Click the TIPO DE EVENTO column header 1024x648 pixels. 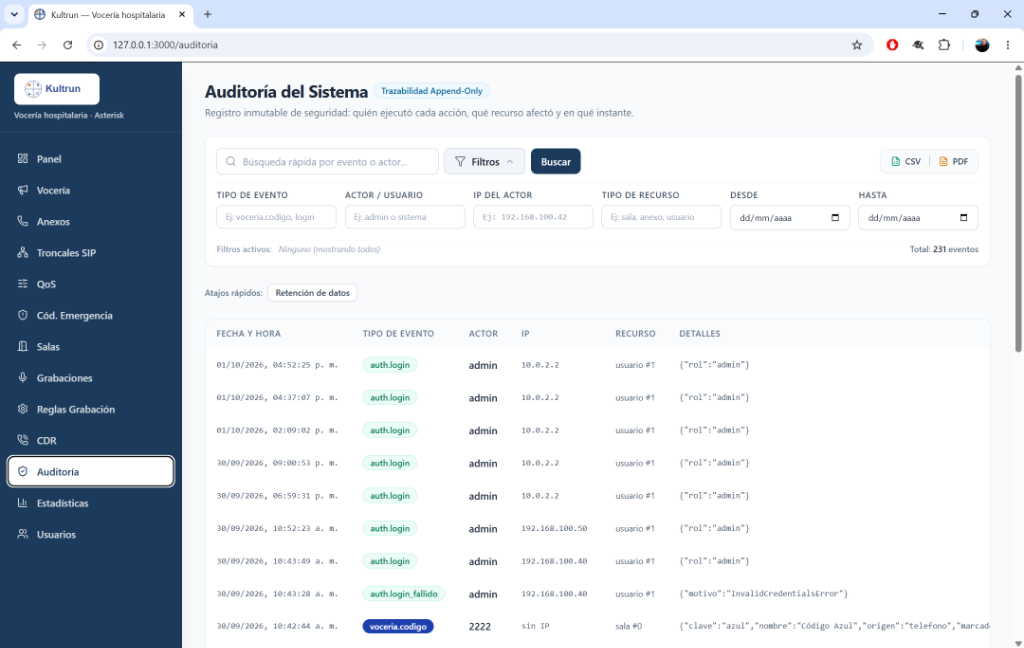pyautogui.click(x=398, y=333)
